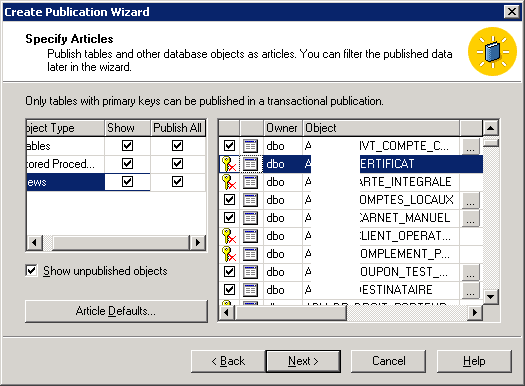Uncheck publish box for ARNET_MANUEL table
The width and height of the screenshot is (525, 386).
point(229,218)
